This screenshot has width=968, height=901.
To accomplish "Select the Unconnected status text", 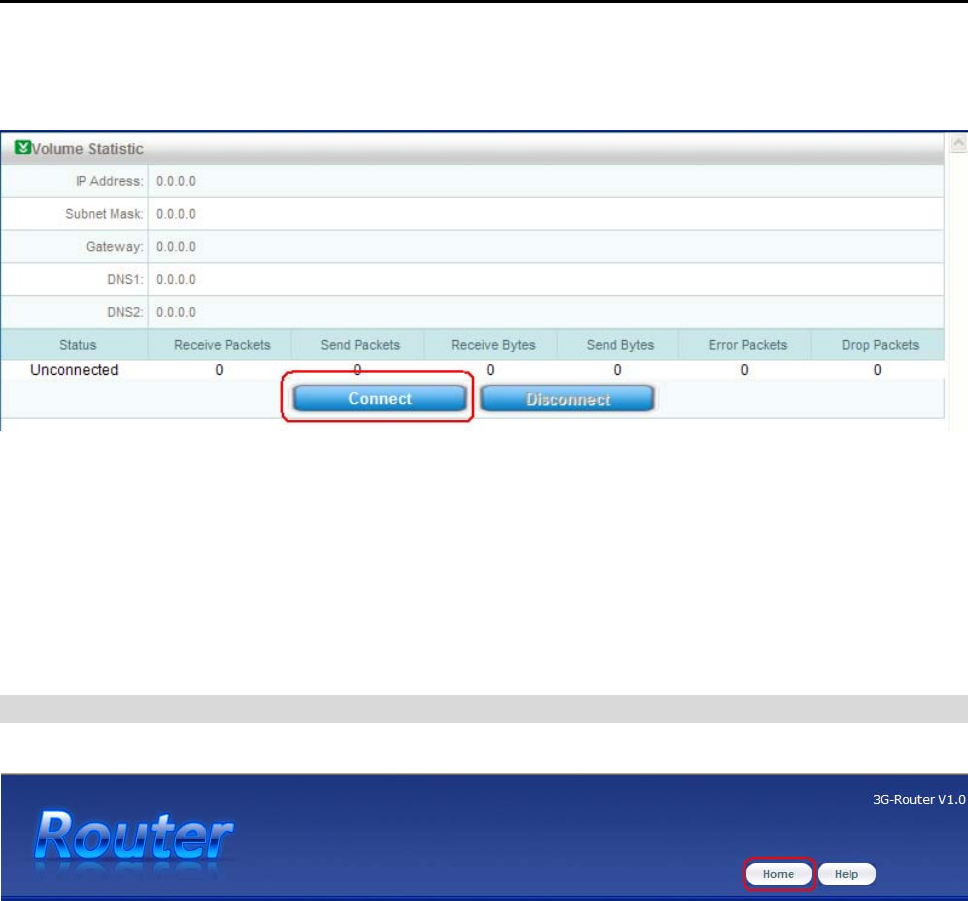I will point(74,370).
